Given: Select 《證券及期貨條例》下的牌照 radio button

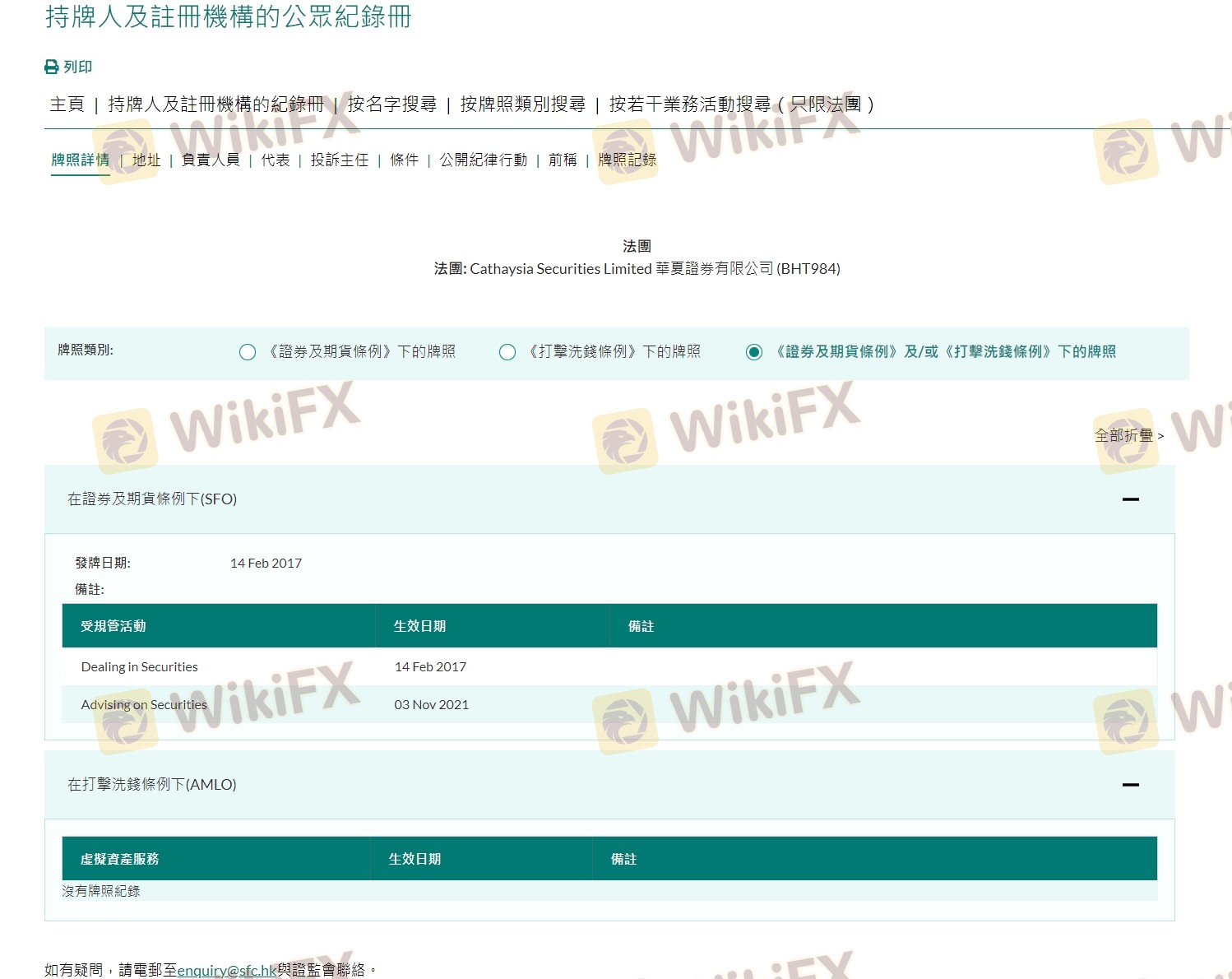Looking at the screenshot, I should pos(247,352).
